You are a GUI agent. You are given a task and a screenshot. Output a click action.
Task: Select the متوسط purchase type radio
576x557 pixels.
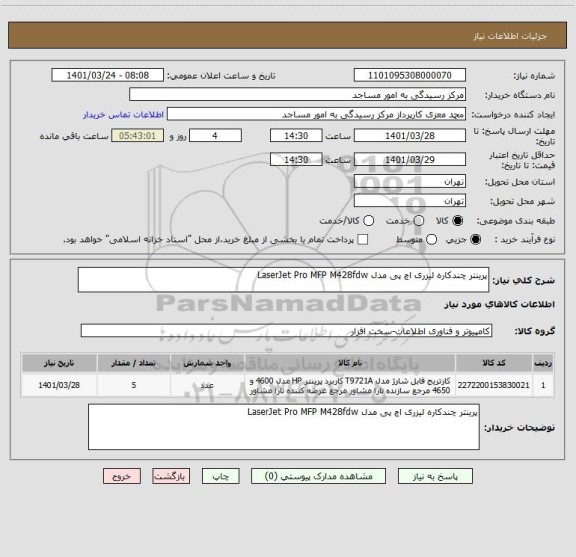(x=431, y=240)
